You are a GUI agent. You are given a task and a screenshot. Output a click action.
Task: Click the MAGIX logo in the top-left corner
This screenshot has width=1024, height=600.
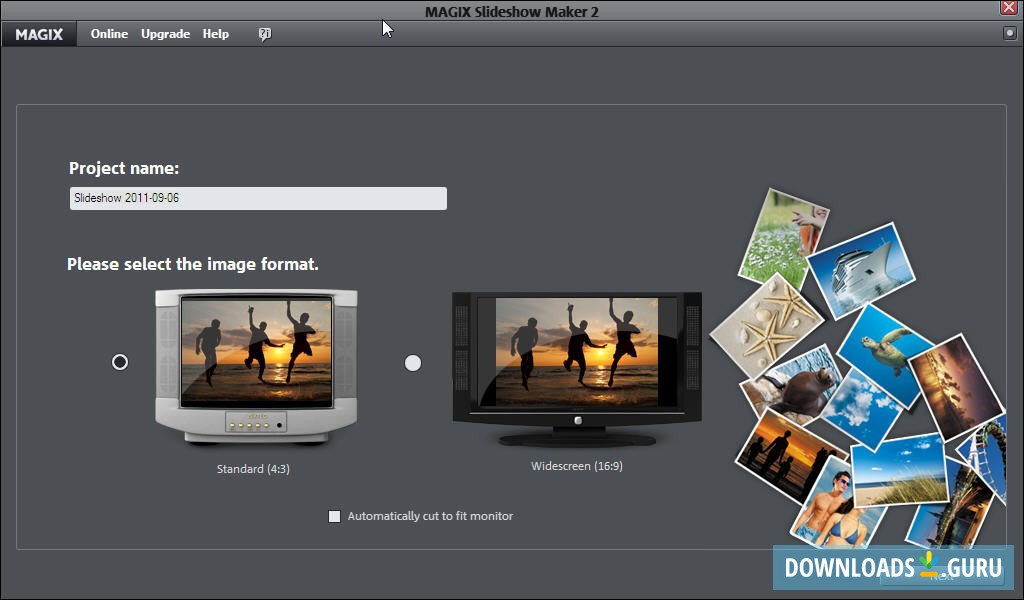(38, 33)
